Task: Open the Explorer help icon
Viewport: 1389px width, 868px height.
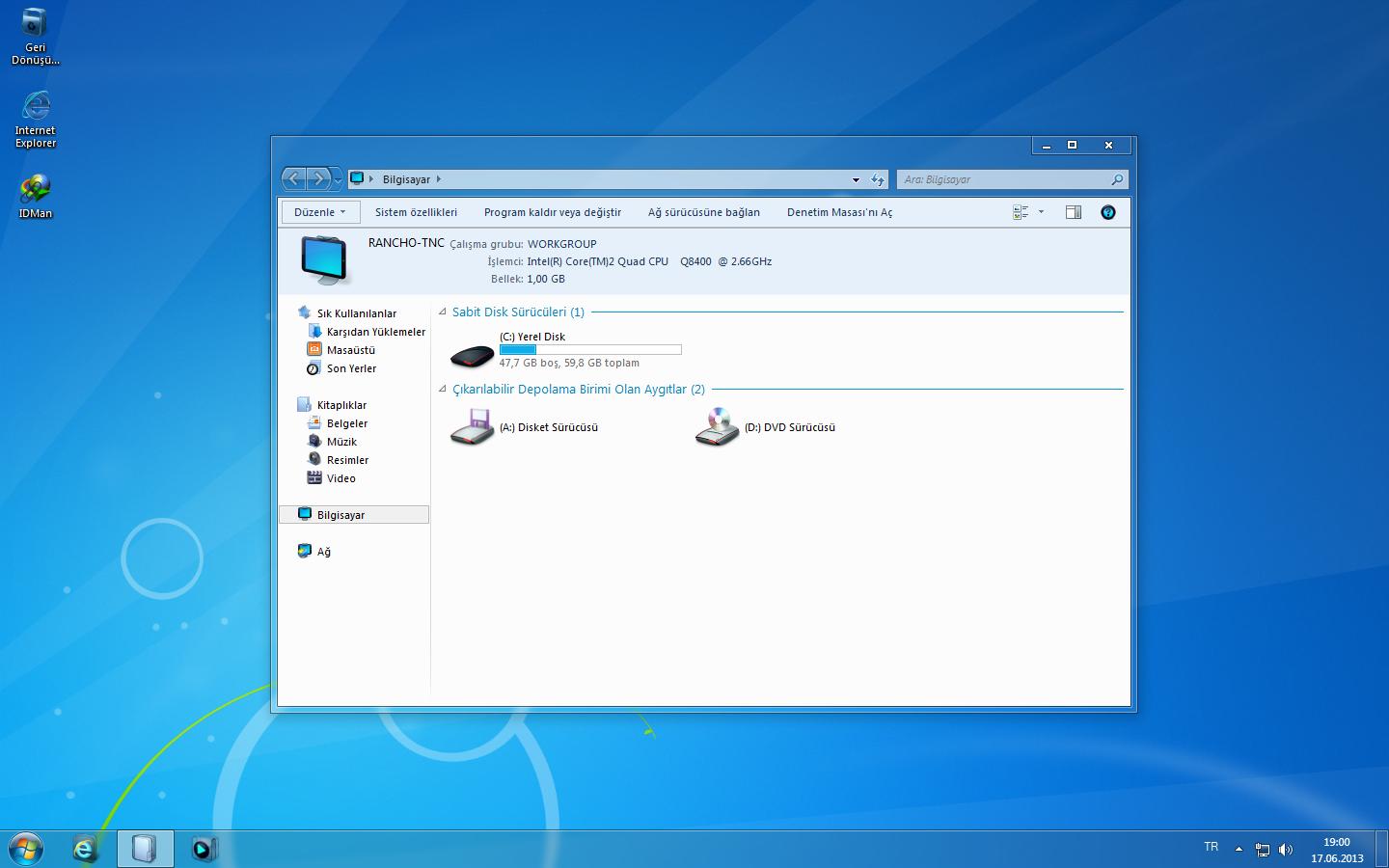Action: coord(1107,212)
